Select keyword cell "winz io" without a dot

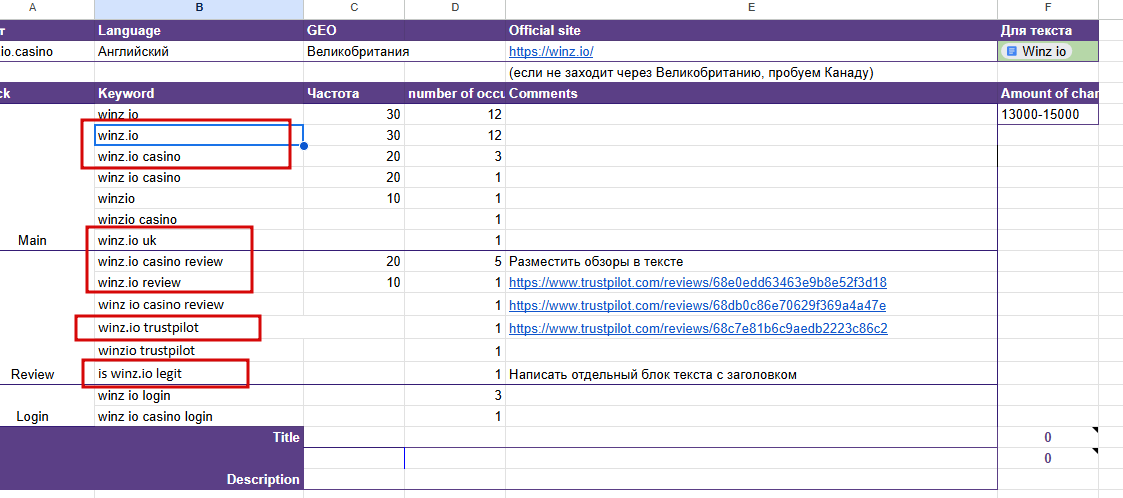pyautogui.click(x=198, y=114)
